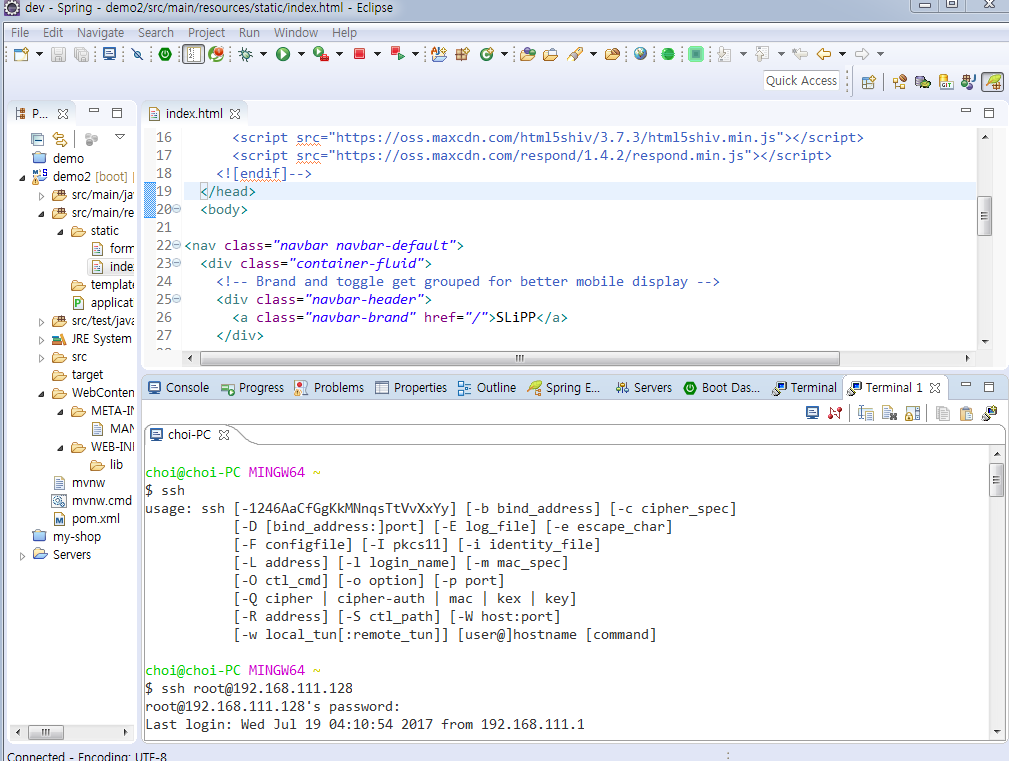Screen dimensions: 1009x761
Task: Collapse the static folder
Action: click(x=60, y=231)
